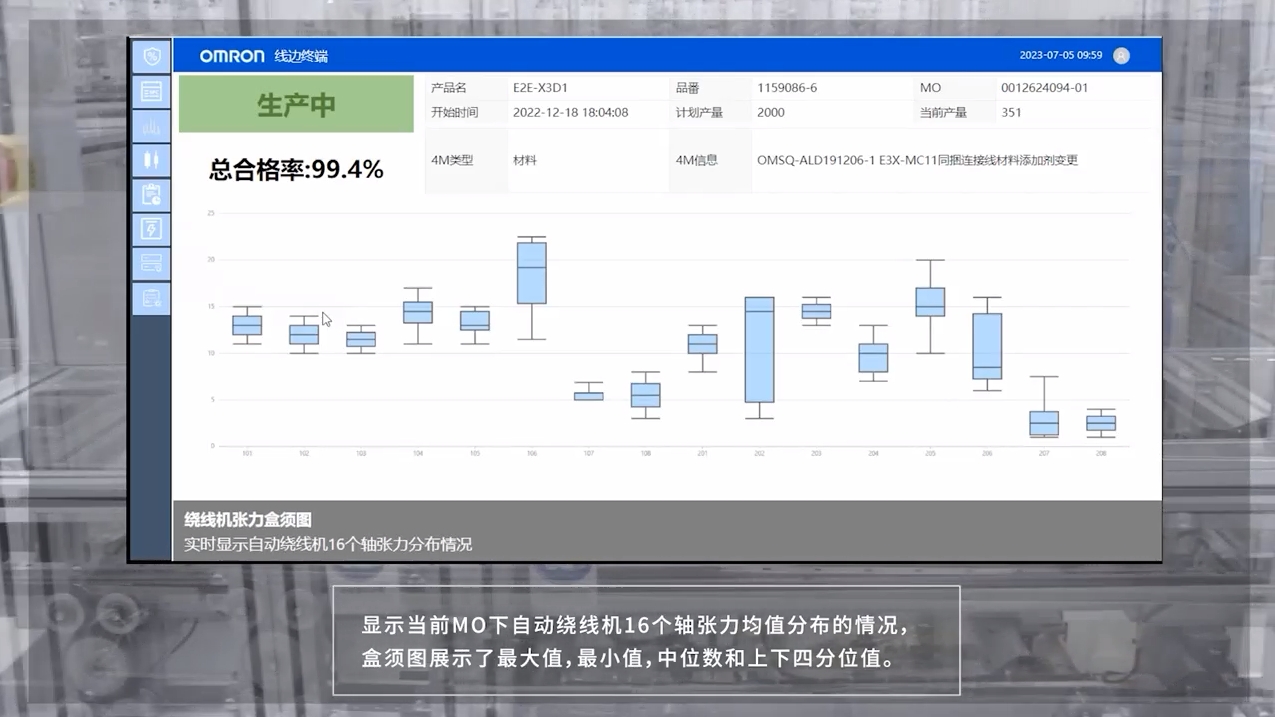Viewport: 1275px width, 717px height.
Task: Click the MO number 0012624094-01
Action: click(x=1044, y=88)
